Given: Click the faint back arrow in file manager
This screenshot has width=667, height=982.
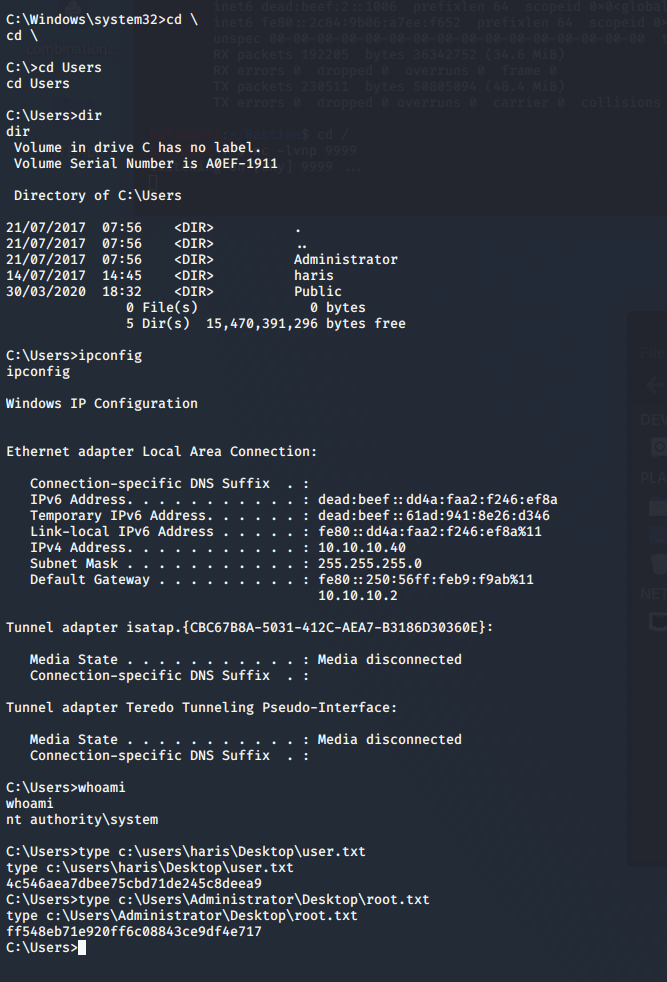Looking at the screenshot, I should pyautogui.click(x=656, y=384).
